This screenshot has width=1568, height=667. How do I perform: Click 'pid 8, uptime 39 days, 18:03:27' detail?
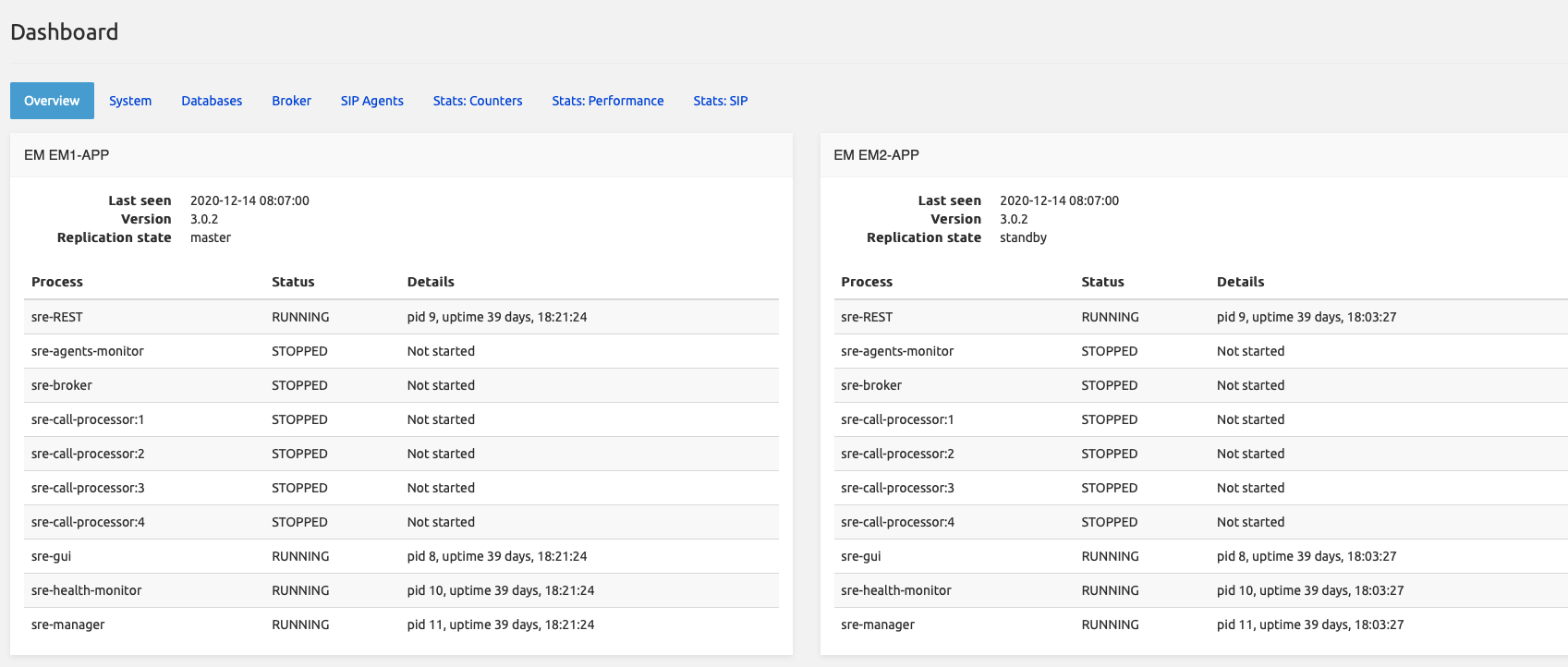pos(1307,556)
